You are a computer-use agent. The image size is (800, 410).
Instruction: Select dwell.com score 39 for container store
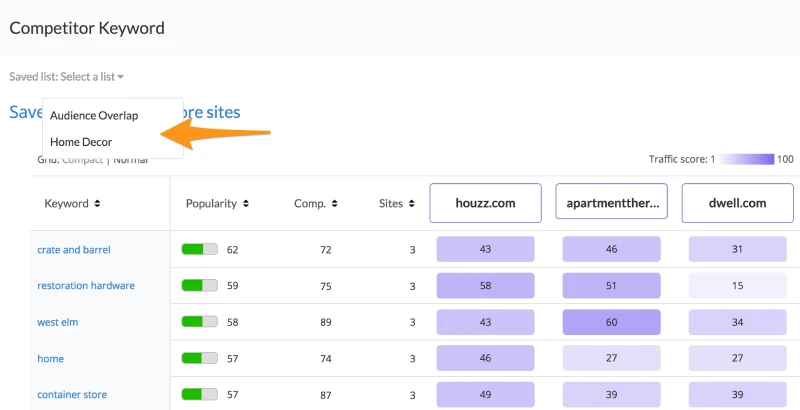pyautogui.click(x=737, y=394)
